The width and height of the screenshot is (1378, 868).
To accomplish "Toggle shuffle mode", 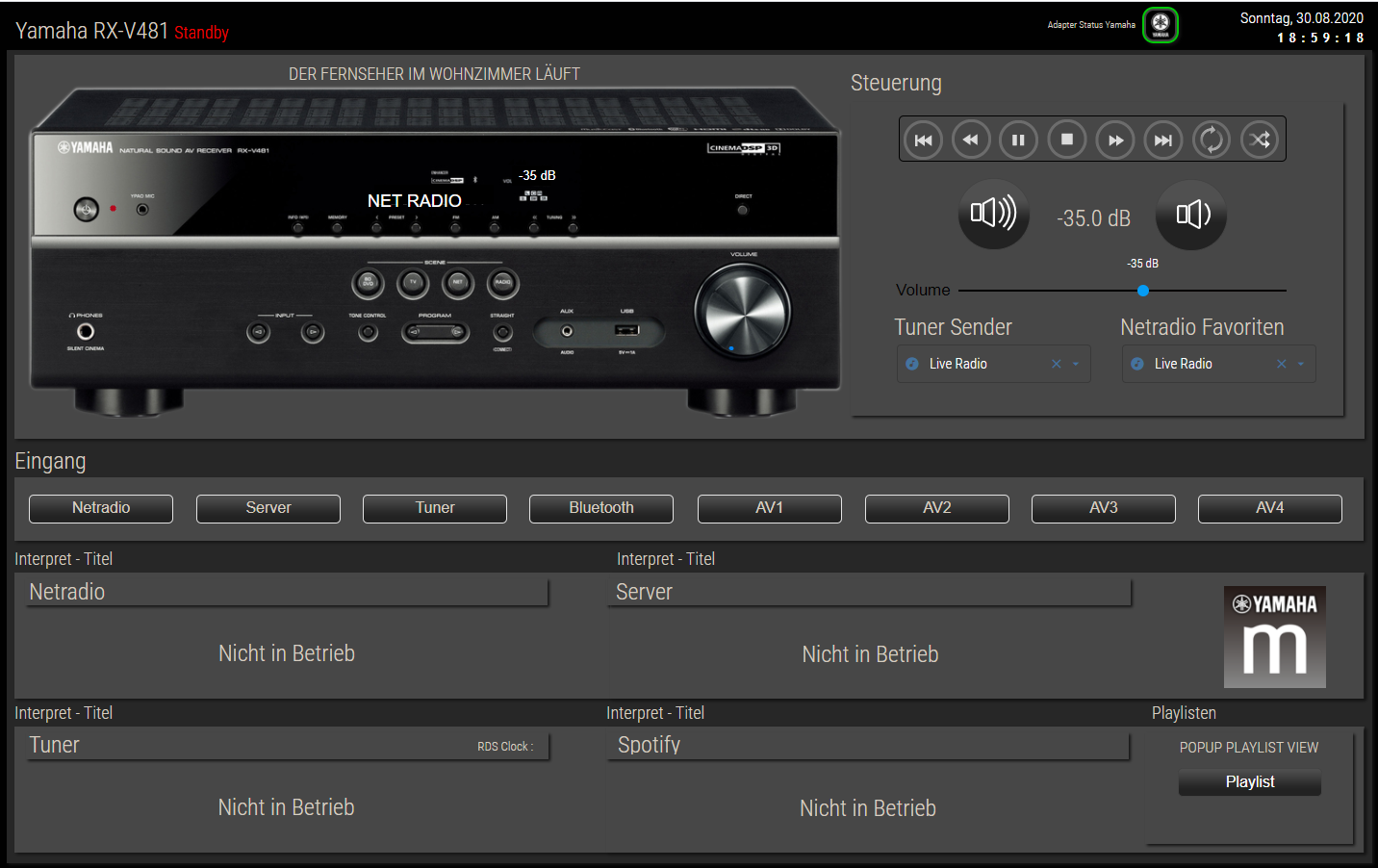I will [x=1259, y=140].
